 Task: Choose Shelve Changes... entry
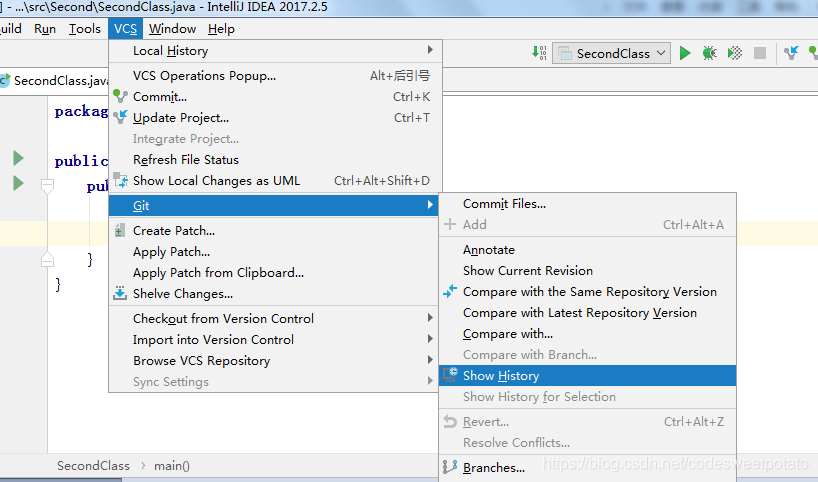coord(273,294)
